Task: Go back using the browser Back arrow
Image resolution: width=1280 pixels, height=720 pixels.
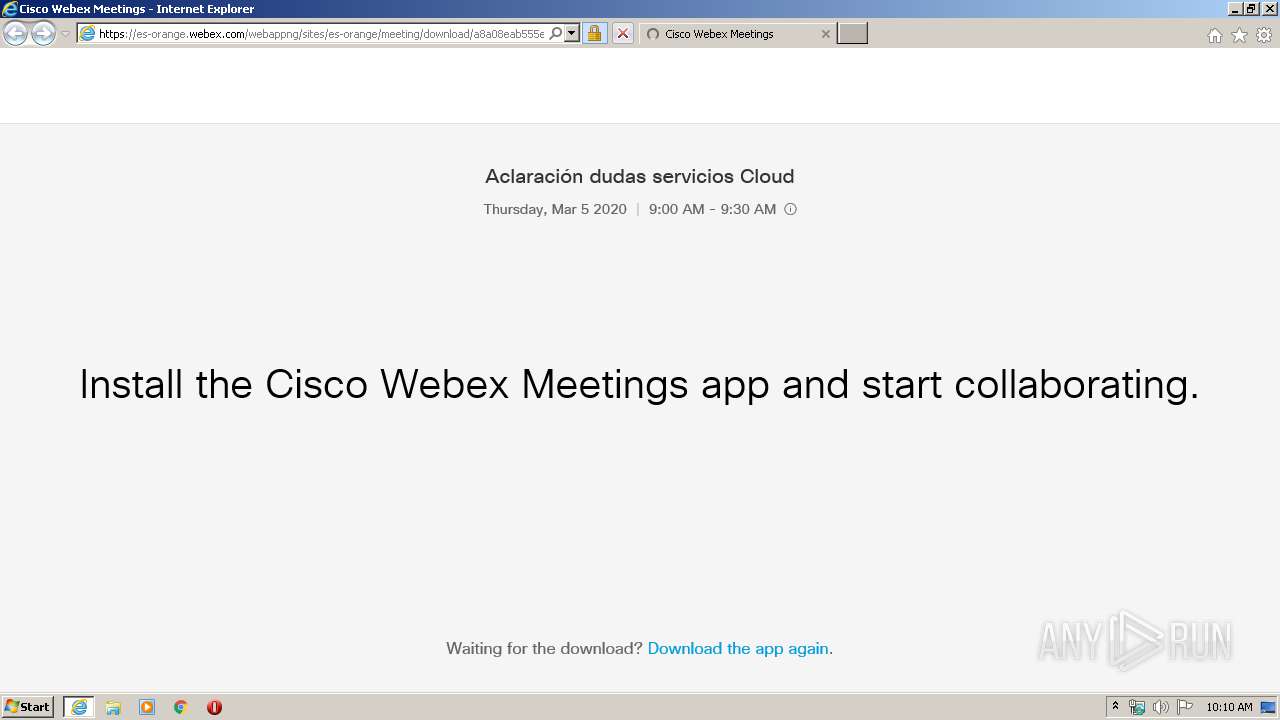Action: 15,34
